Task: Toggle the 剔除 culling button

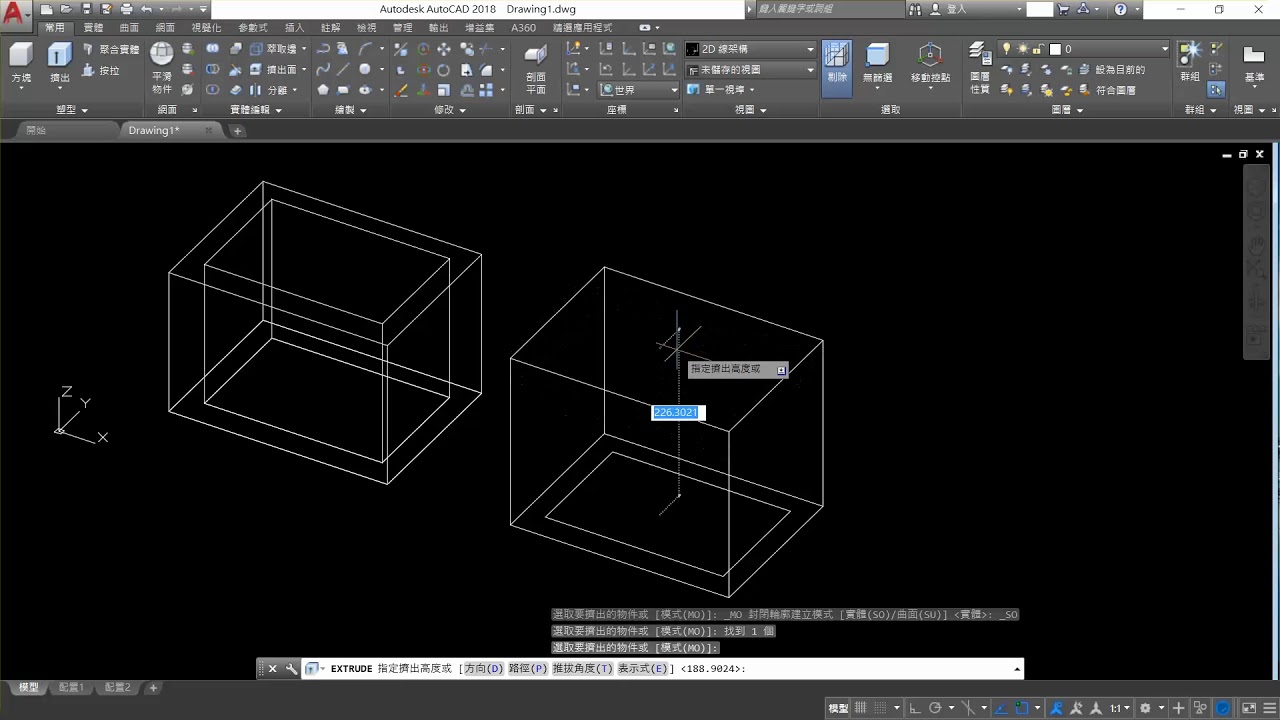Action: tap(837, 68)
